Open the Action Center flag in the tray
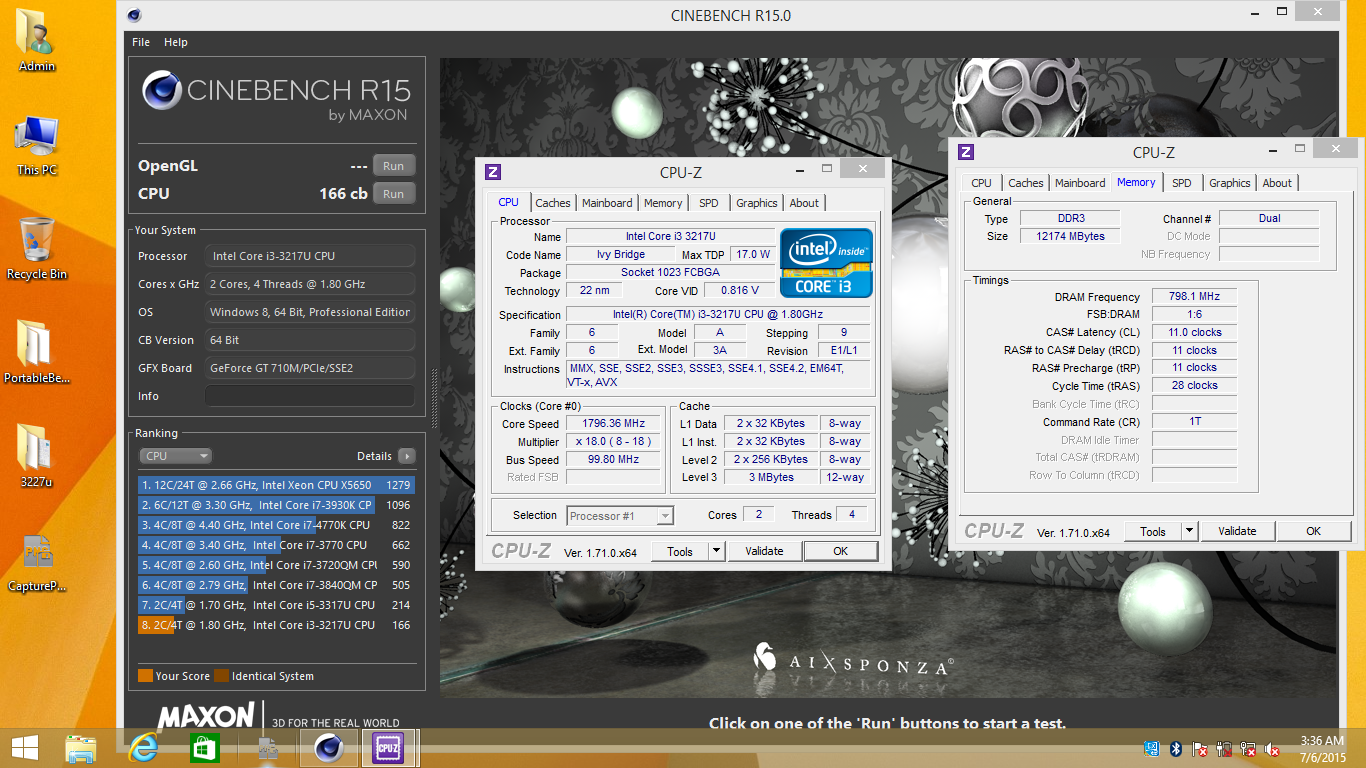 click(x=1200, y=749)
